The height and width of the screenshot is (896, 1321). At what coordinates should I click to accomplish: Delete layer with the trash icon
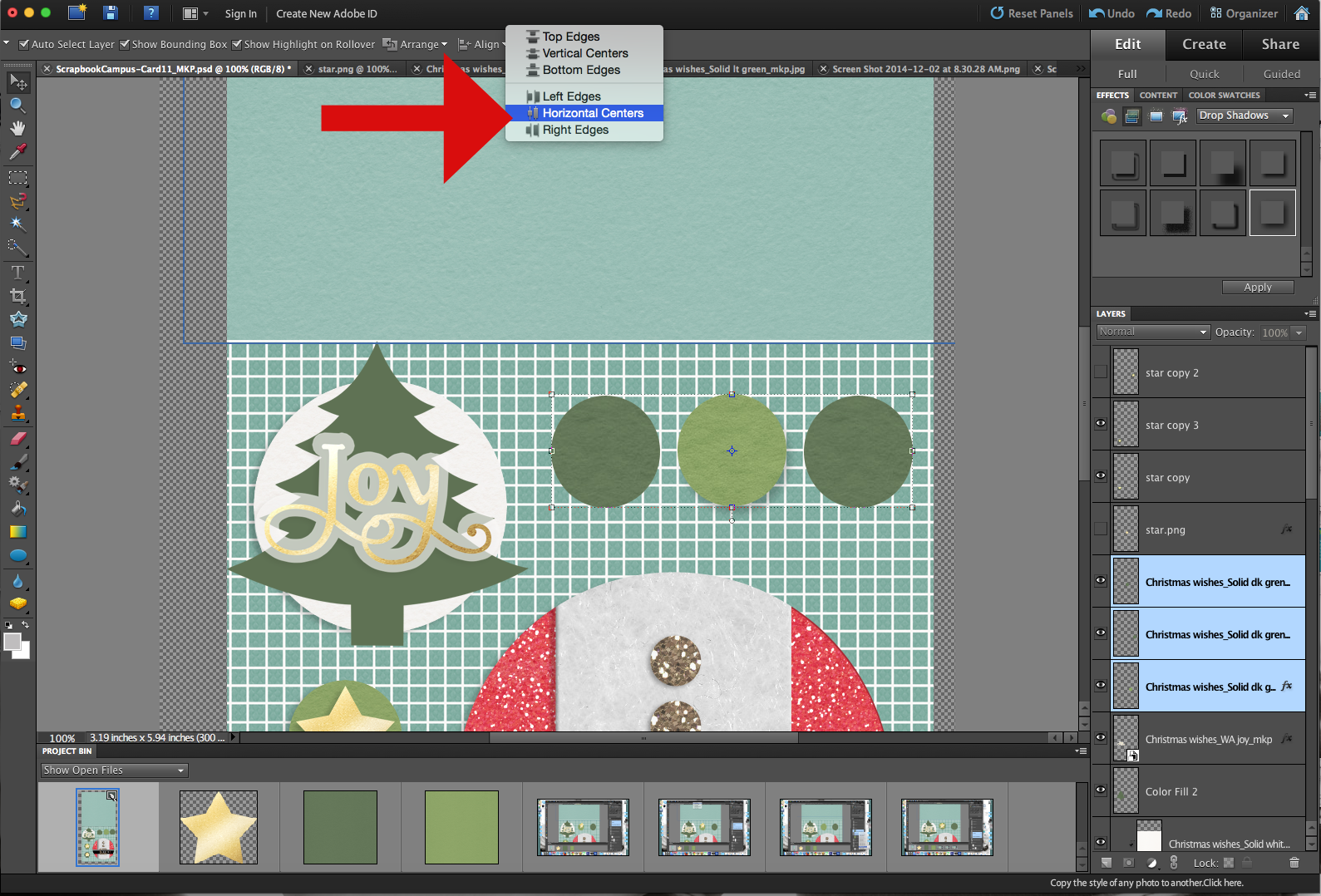(x=1294, y=863)
